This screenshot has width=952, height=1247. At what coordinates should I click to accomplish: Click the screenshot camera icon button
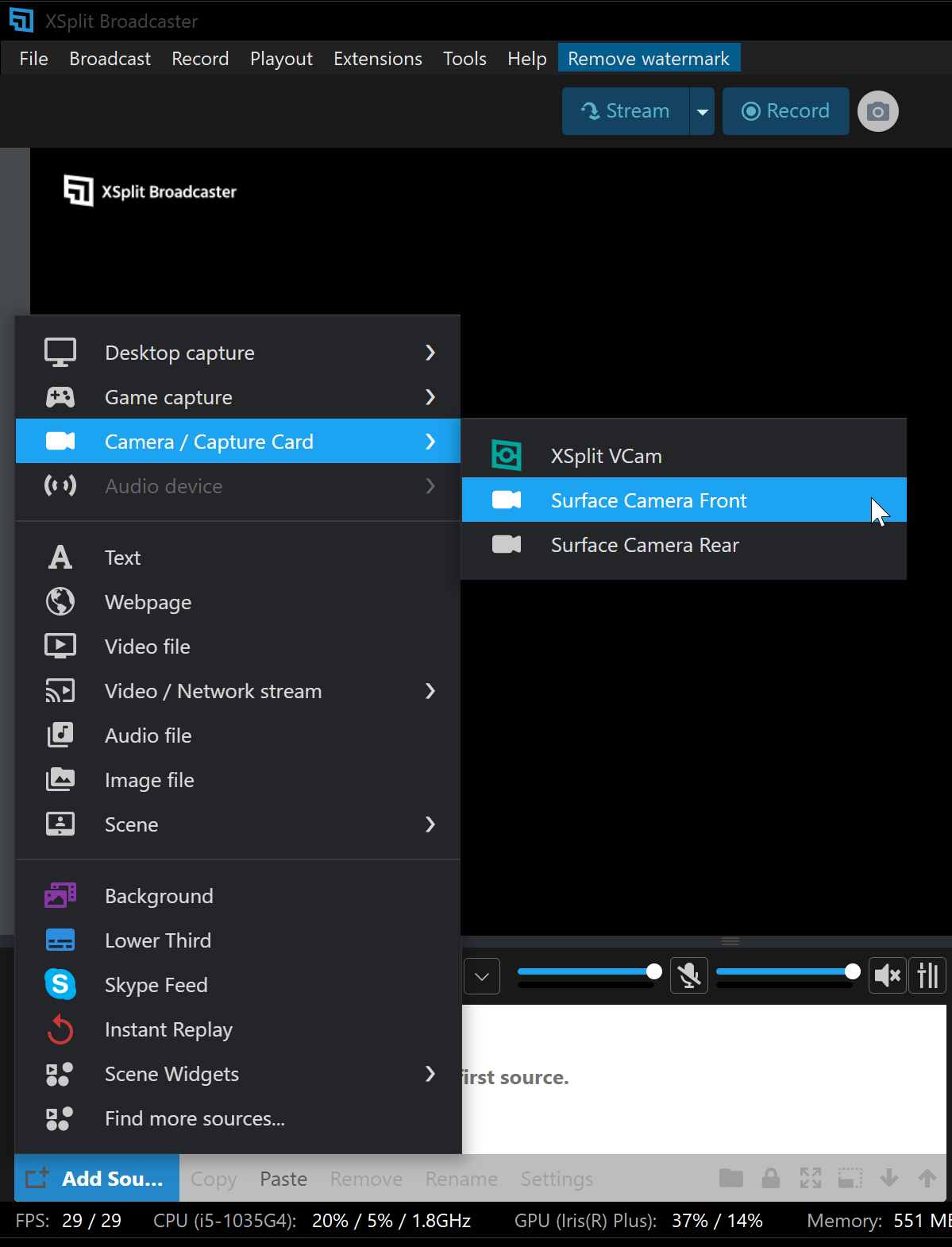tap(877, 111)
